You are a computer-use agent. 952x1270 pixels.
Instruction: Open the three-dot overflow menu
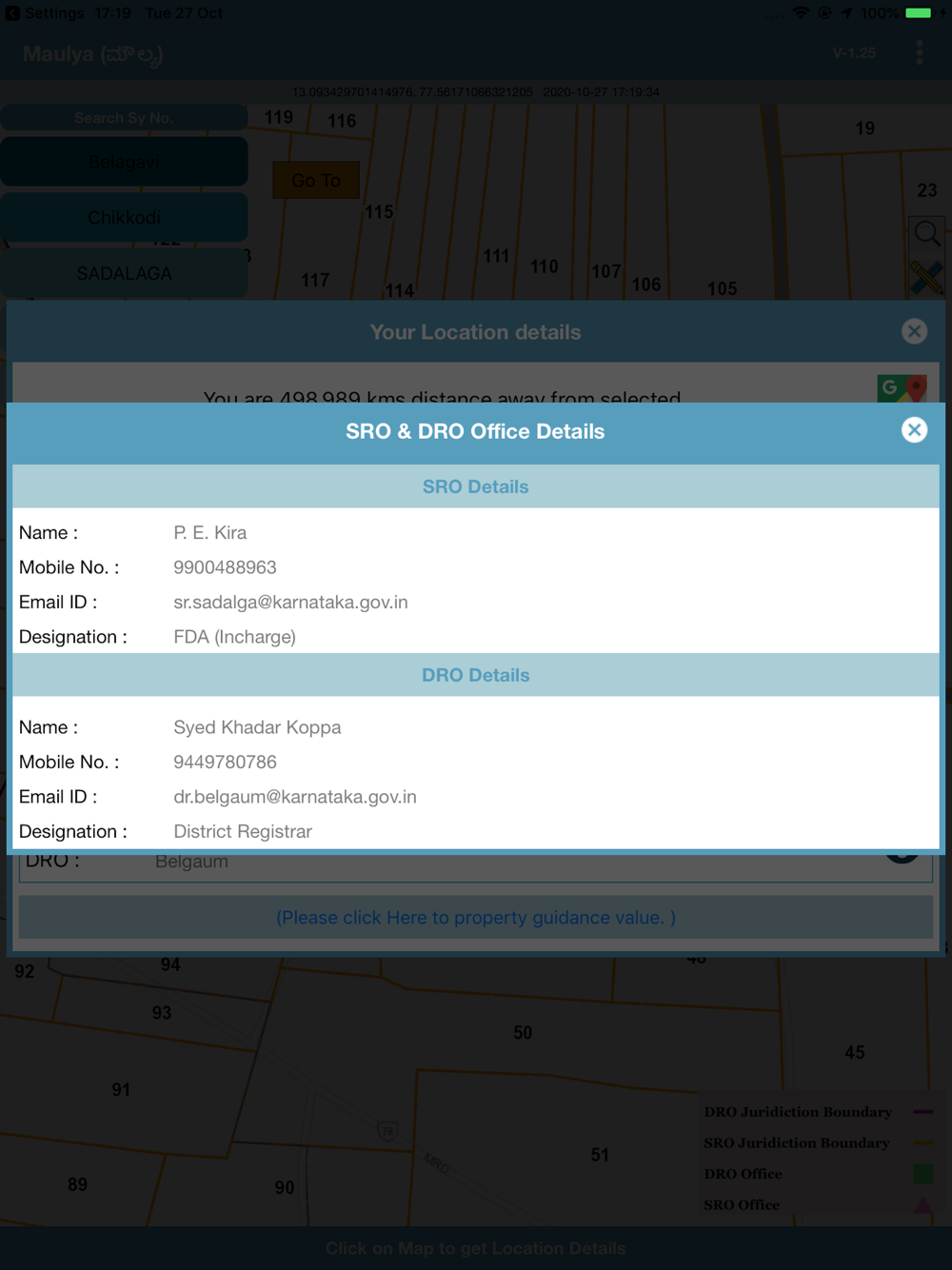click(919, 53)
